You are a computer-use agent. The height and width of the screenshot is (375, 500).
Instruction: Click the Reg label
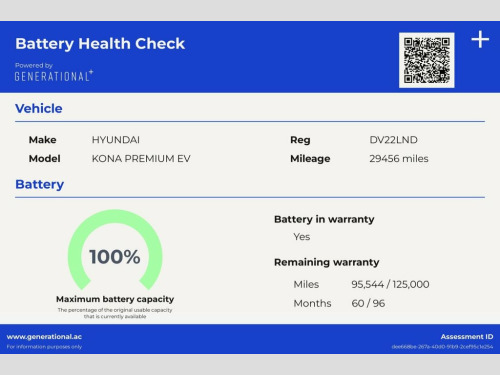300,140
